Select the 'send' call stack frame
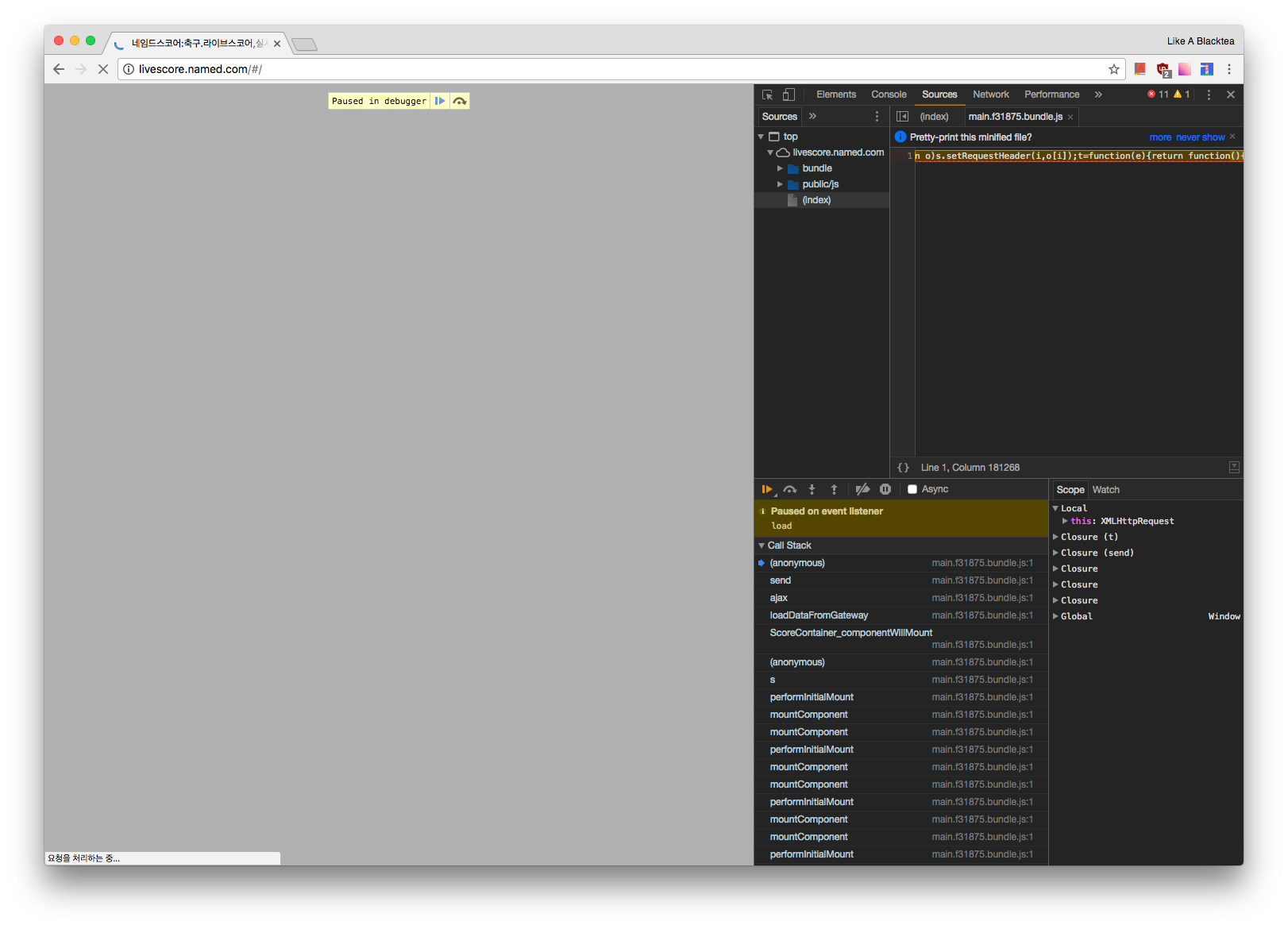Screen dimensions: 1288x929 pyautogui.click(x=900, y=580)
